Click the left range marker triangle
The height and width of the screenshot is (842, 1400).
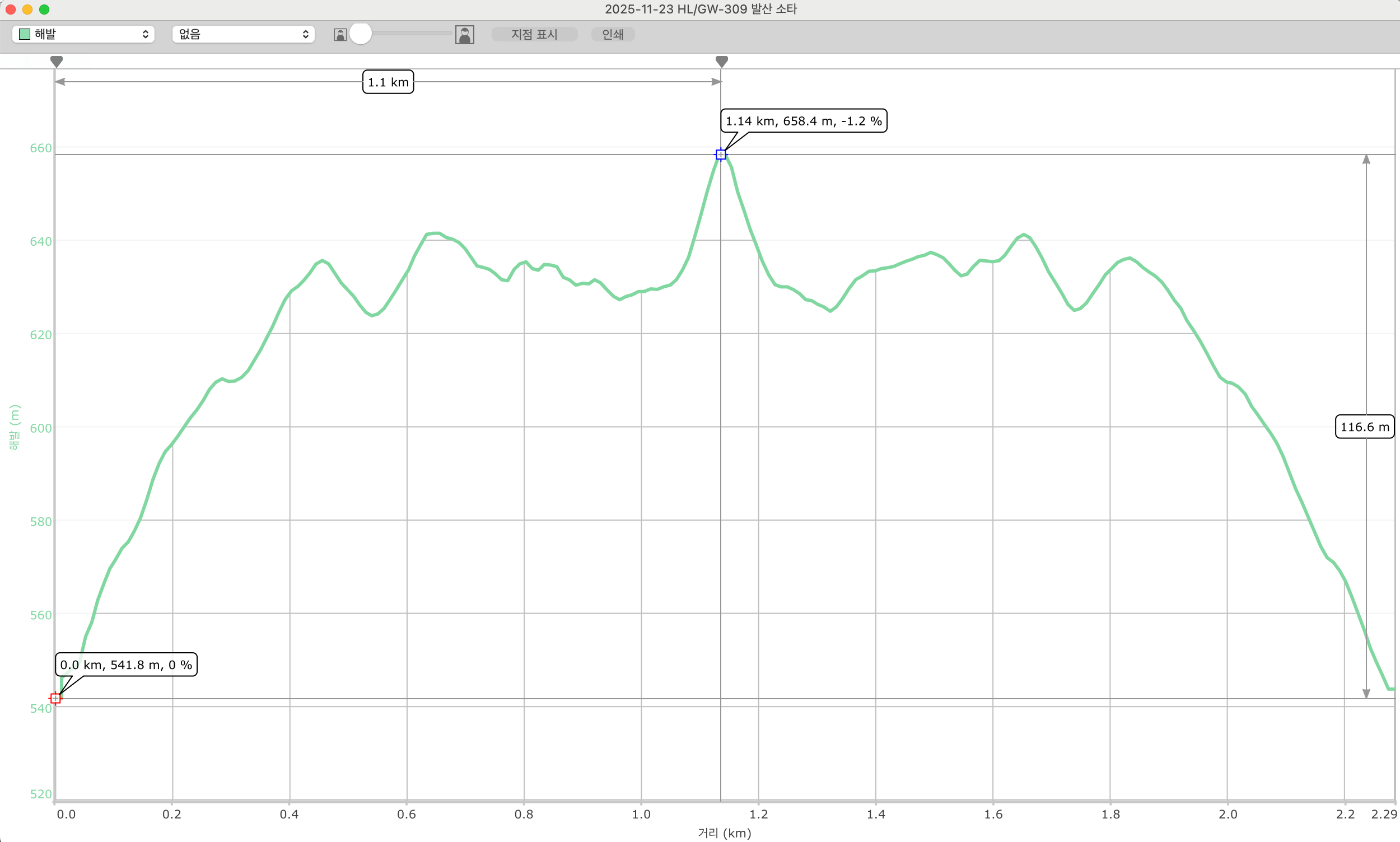(56, 60)
